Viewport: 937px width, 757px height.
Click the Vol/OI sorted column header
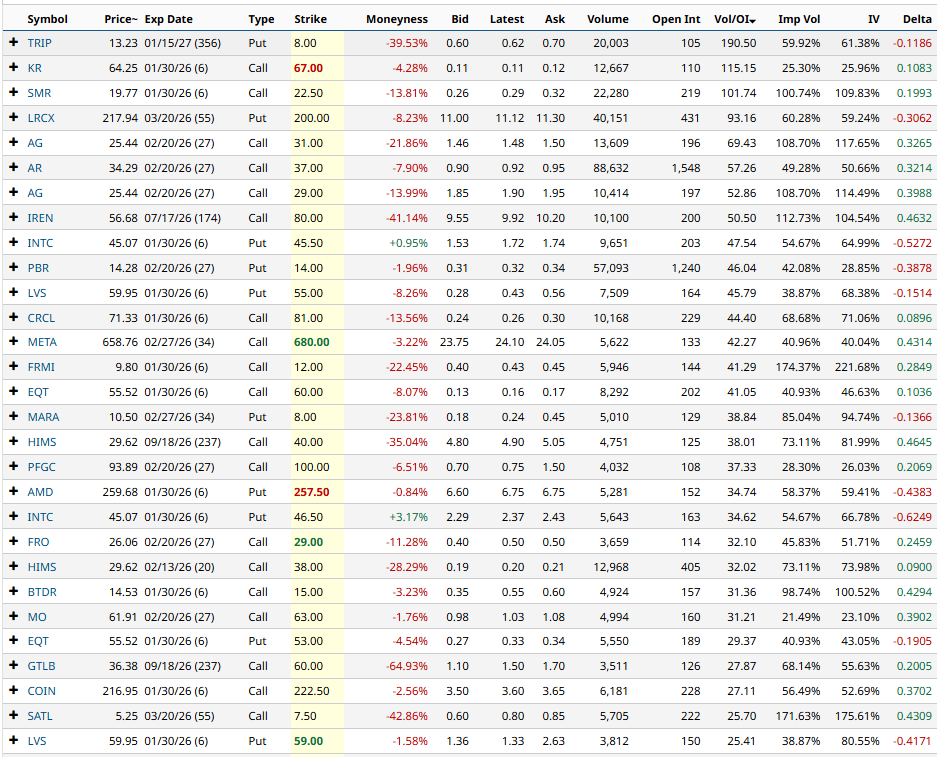[735, 19]
